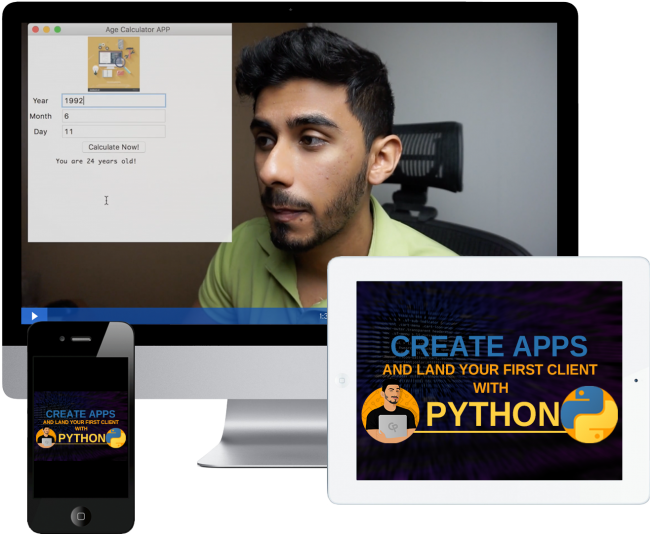Click the Month input field showing 6

[114, 116]
